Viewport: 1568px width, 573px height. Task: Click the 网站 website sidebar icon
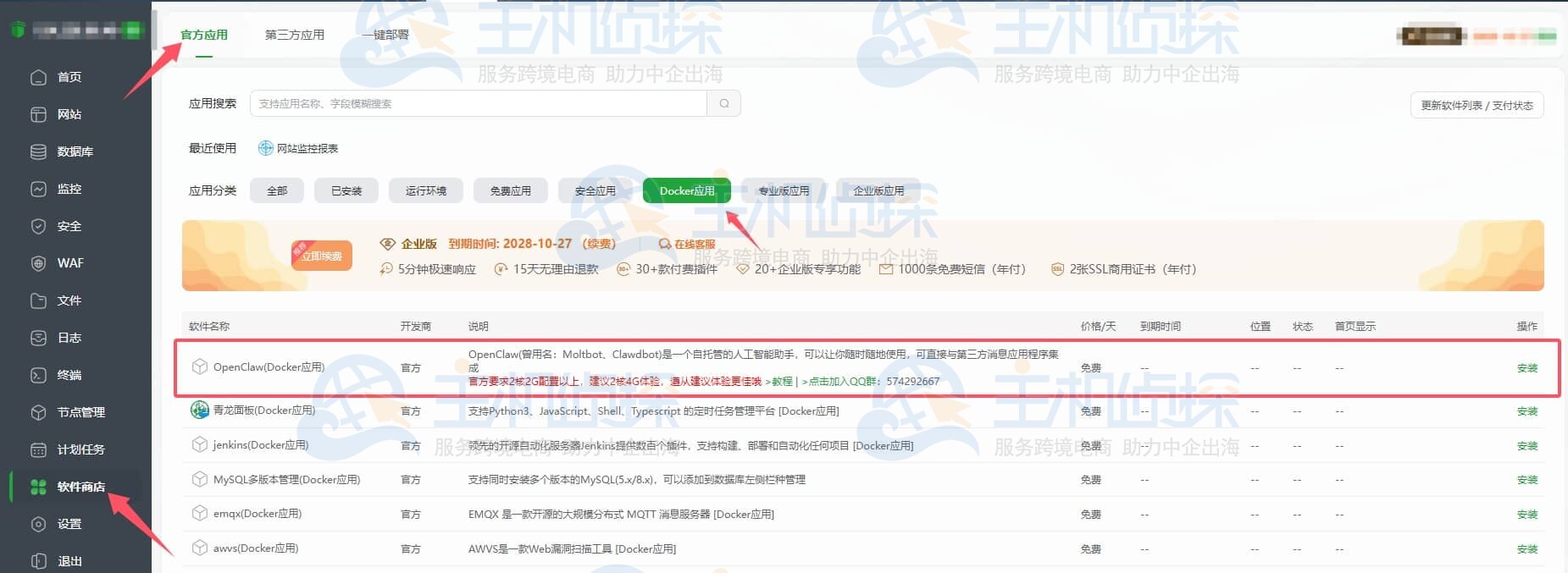pyautogui.click(x=38, y=114)
